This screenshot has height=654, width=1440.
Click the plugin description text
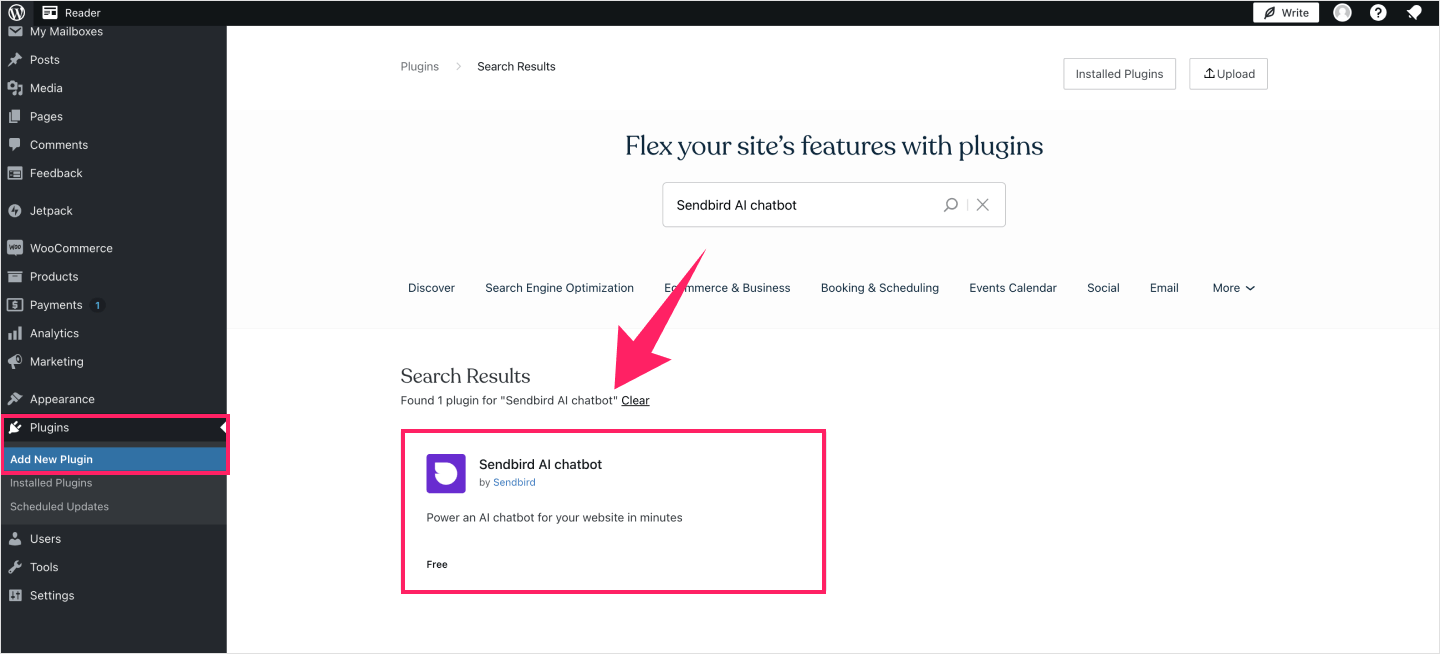[554, 518]
